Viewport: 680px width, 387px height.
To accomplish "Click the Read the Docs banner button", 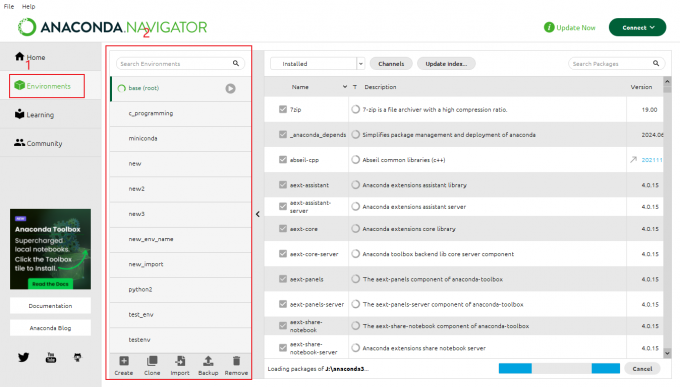I will point(50,284).
